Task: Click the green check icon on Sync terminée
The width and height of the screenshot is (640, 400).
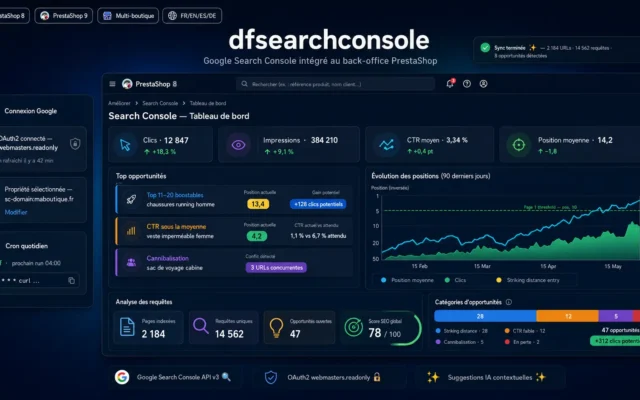Action: [x=485, y=48]
